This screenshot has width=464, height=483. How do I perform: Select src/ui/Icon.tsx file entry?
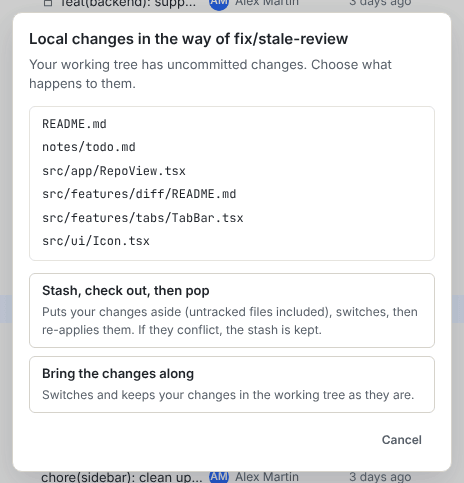pos(96,241)
